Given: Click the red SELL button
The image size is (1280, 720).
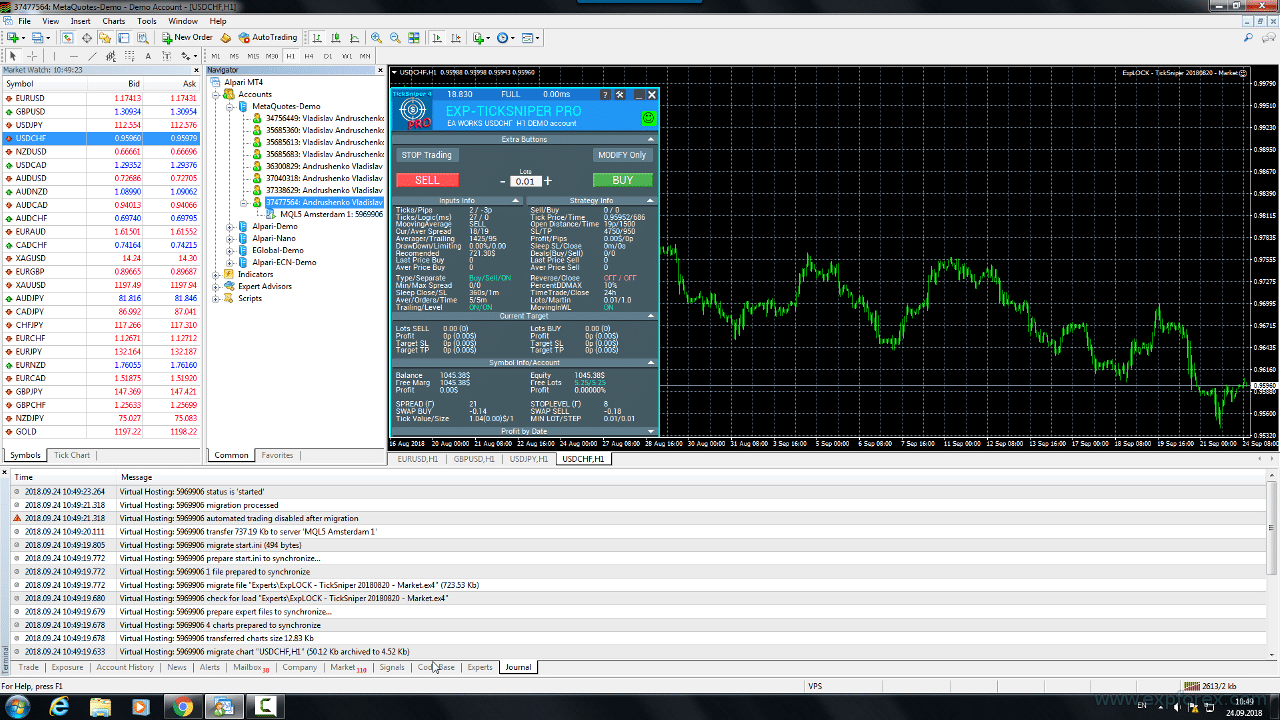Looking at the screenshot, I should point(427,180).
